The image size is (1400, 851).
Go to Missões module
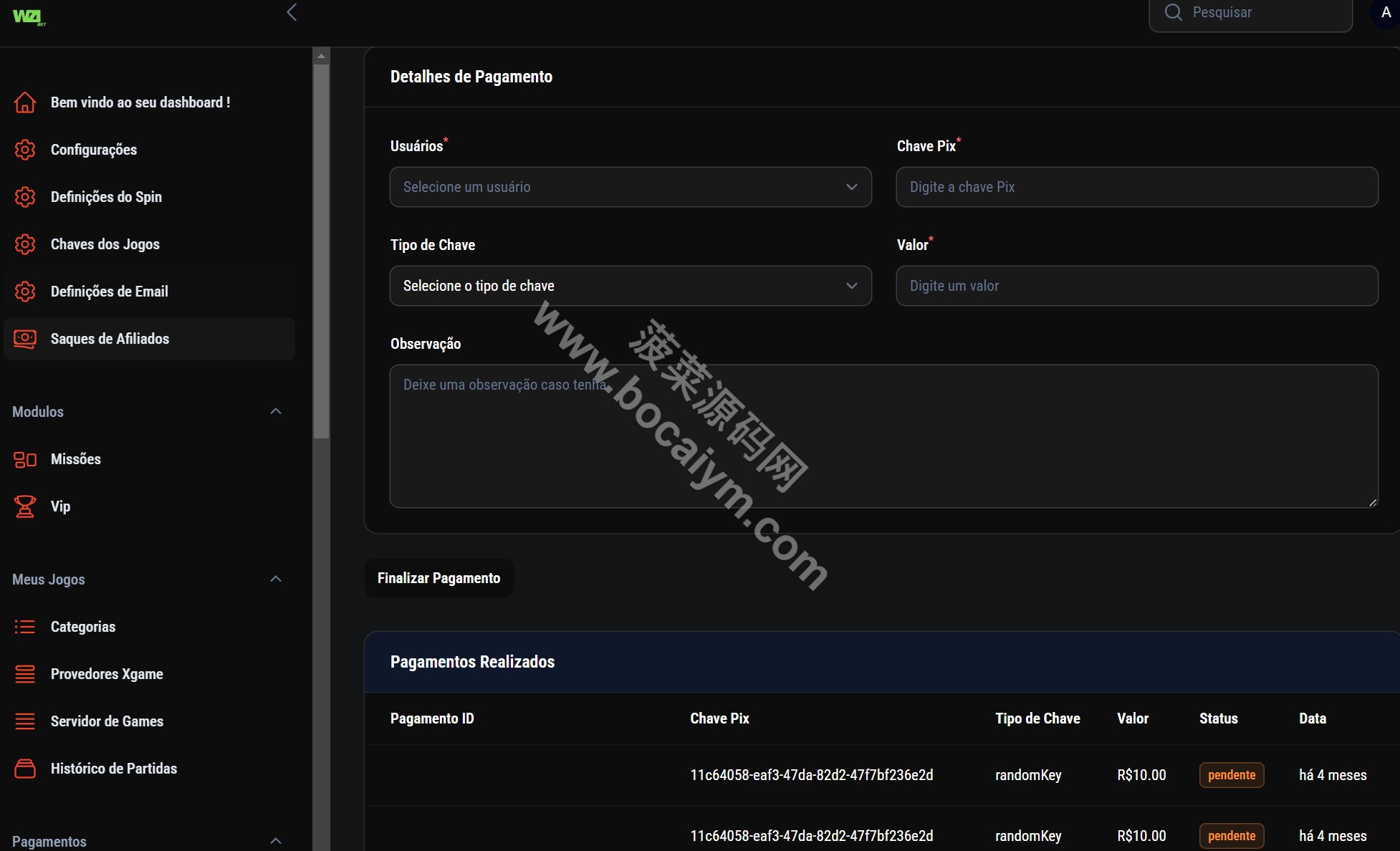[150, 459]
